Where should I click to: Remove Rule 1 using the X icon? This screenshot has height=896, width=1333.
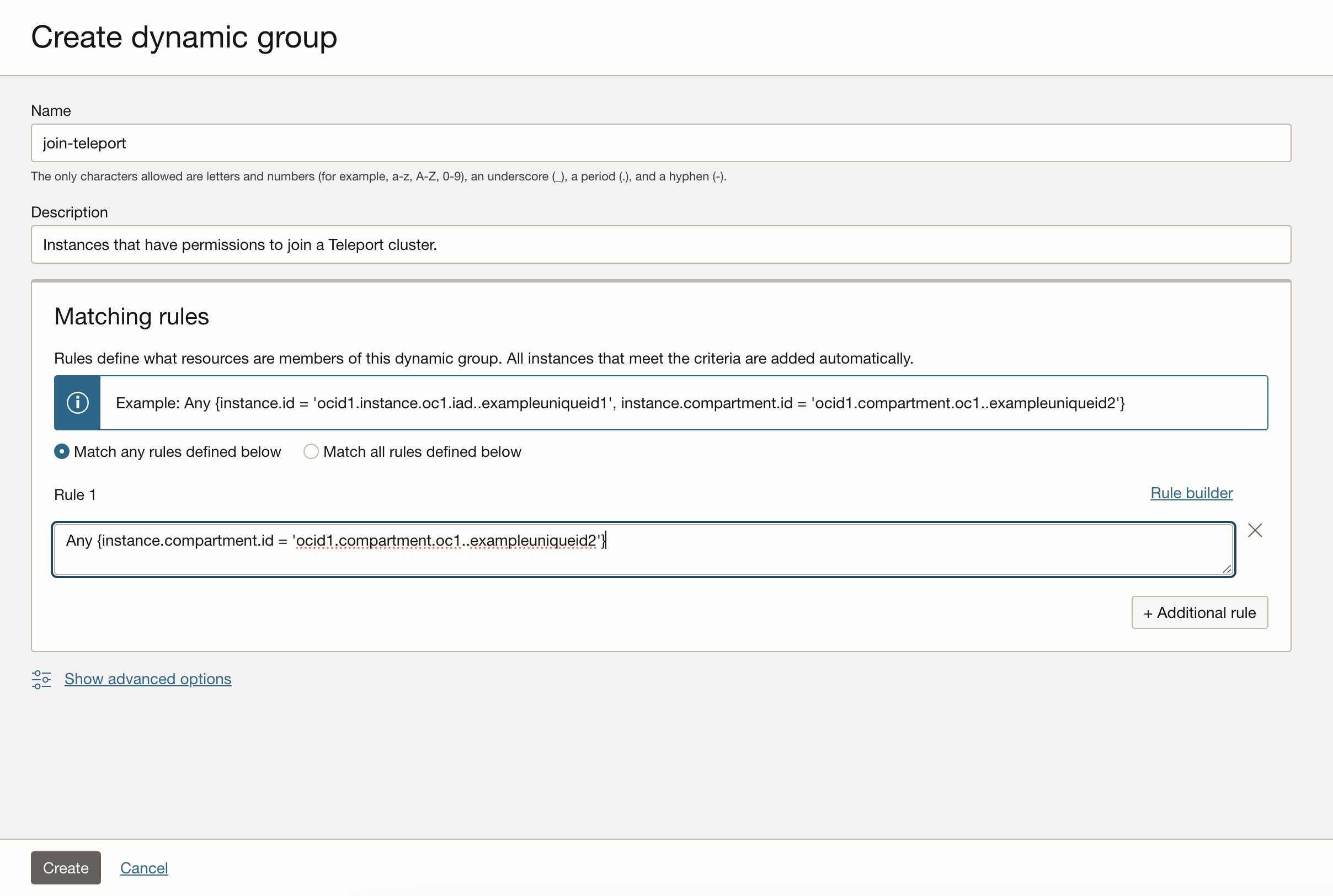pos(1255,530)
